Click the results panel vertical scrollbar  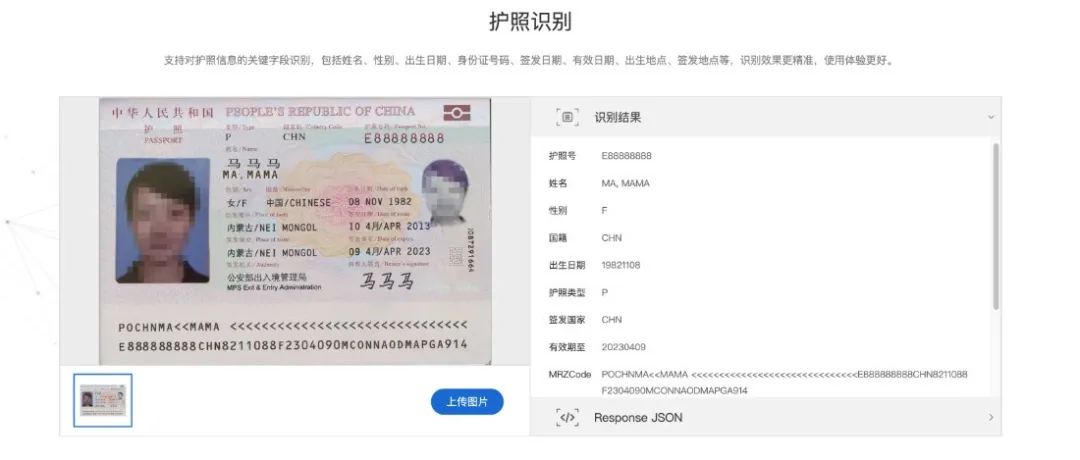tap(995, 227)
